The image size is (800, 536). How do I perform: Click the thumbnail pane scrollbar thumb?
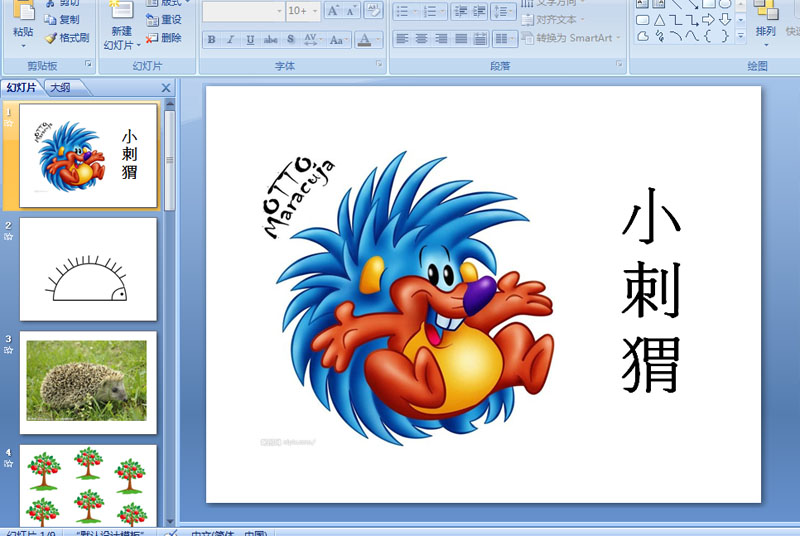click(169, 160)
